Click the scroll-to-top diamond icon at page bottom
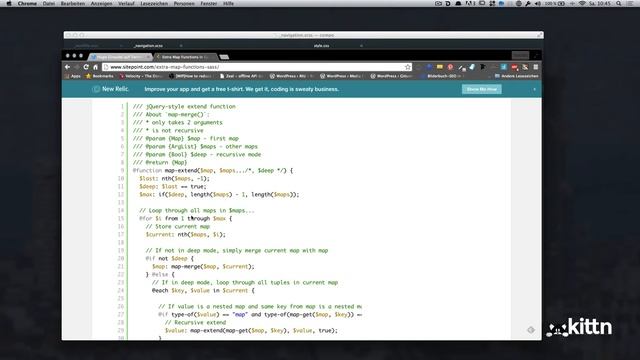Image resolution: width=640 pixels, height=360 pixels. tap(531, 330)
